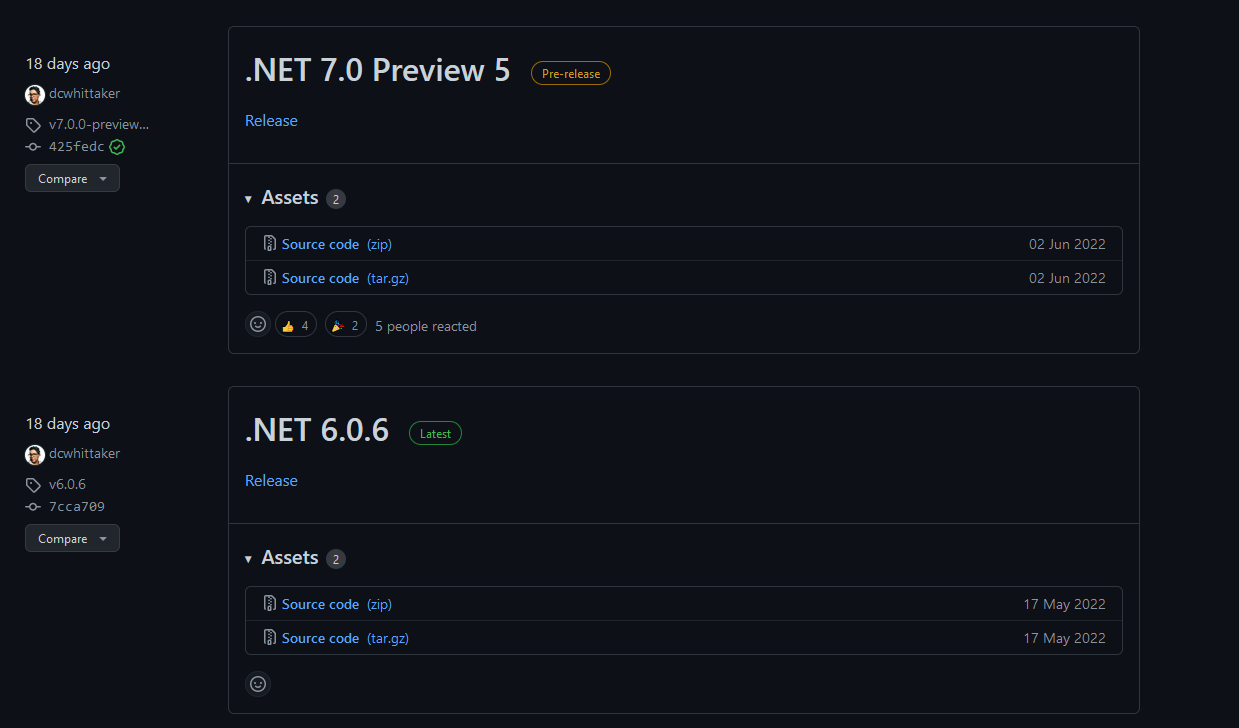
Task: Open Compare dropdown for .NET 7.0 Preview 5
Action: [x=72, y=178]
